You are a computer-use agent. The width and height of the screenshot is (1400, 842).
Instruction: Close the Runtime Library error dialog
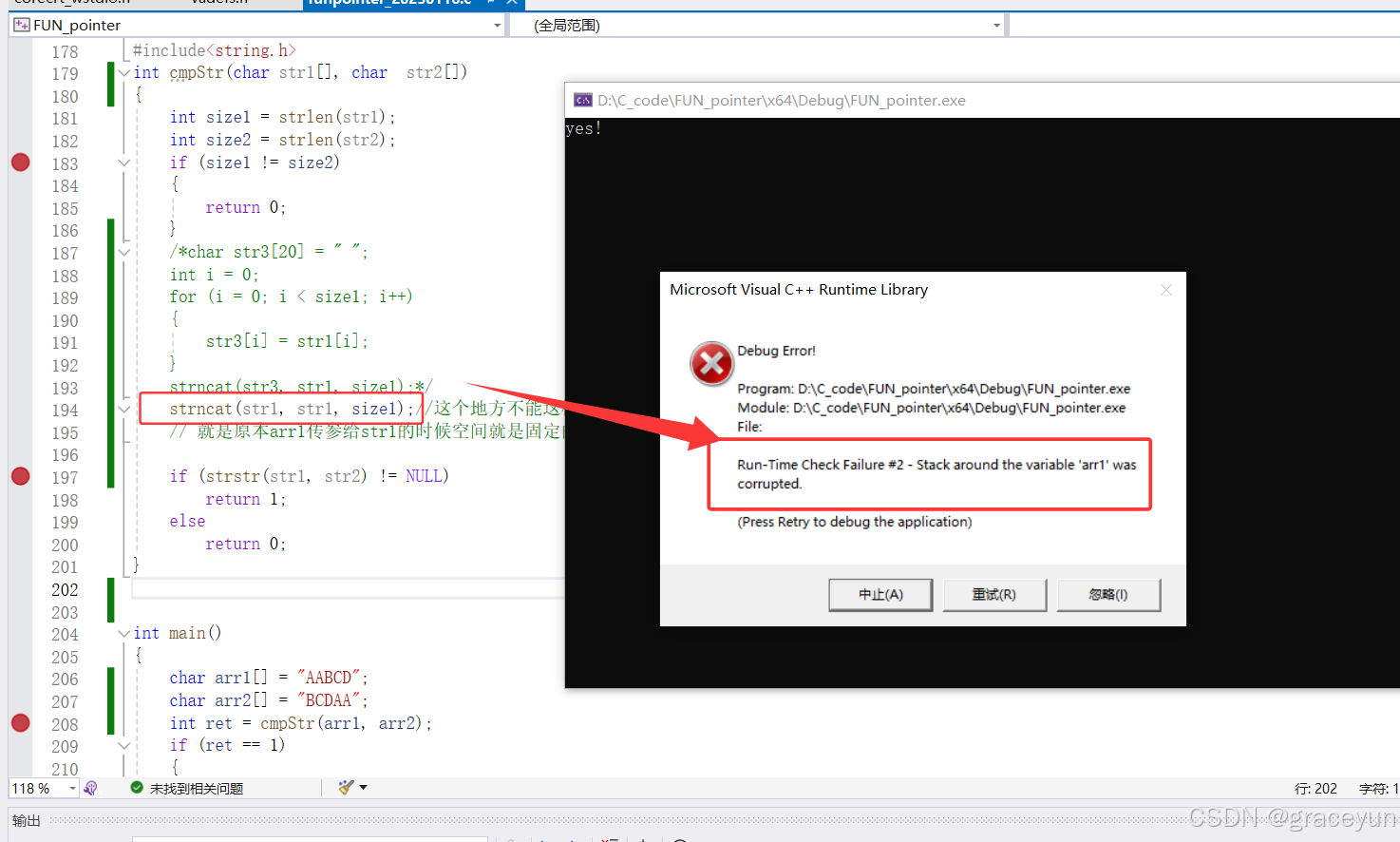pos(1166,290)
